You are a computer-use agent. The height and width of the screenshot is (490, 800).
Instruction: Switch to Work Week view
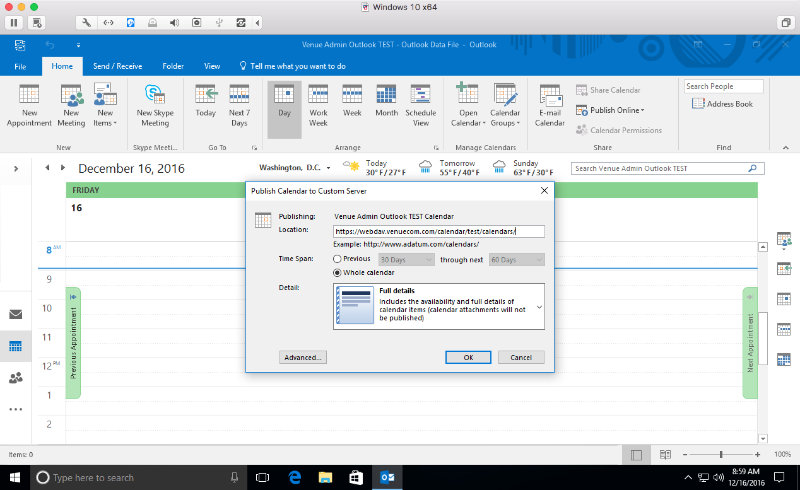[318, 96]
